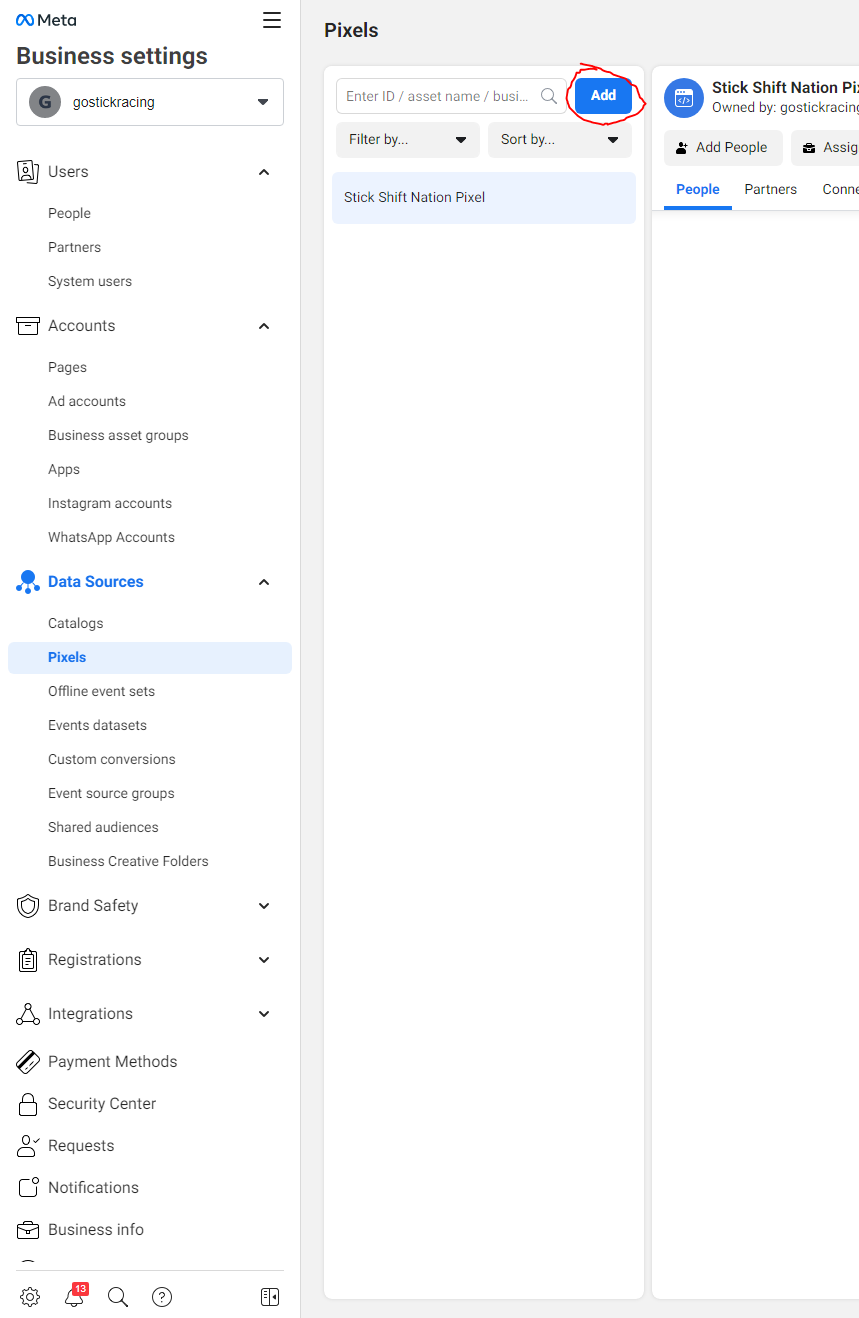Click the Security Center label
The height and width of the screenshot is (1318, 859).
(x=102, y=1104)
